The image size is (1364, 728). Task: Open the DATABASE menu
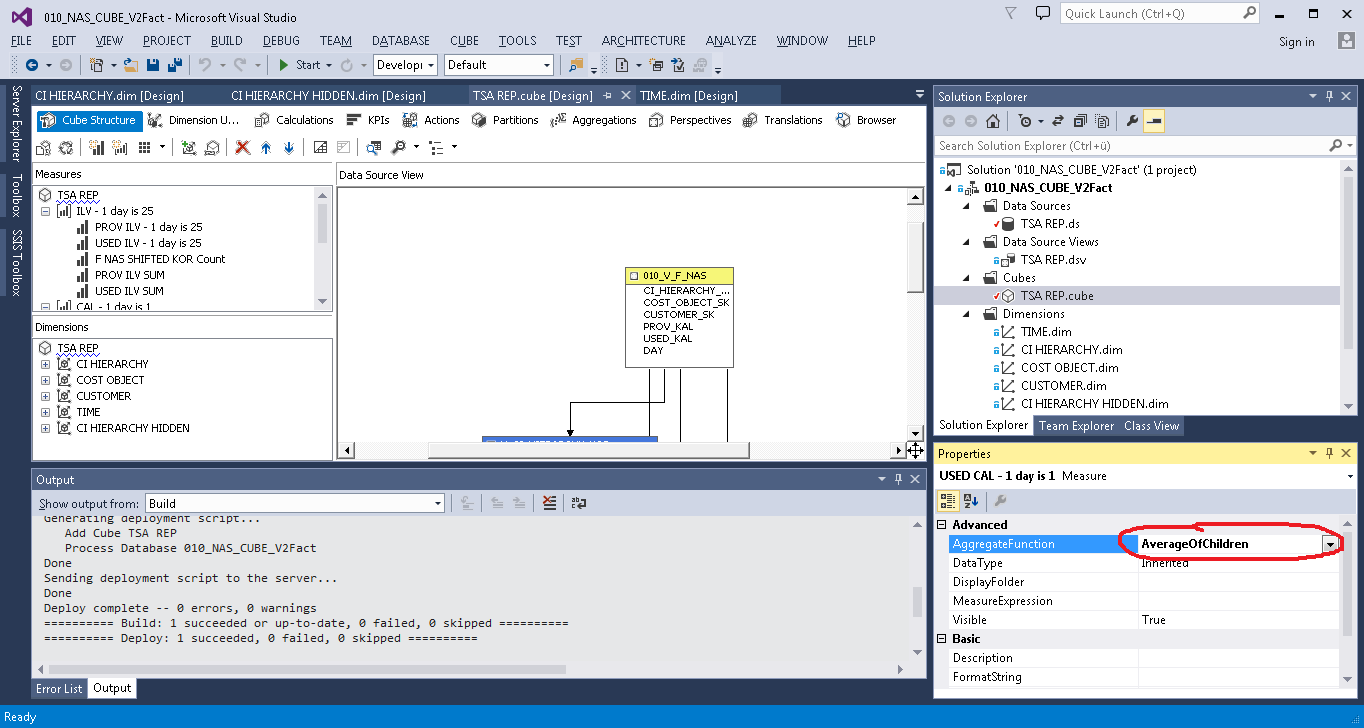point(401,41)
